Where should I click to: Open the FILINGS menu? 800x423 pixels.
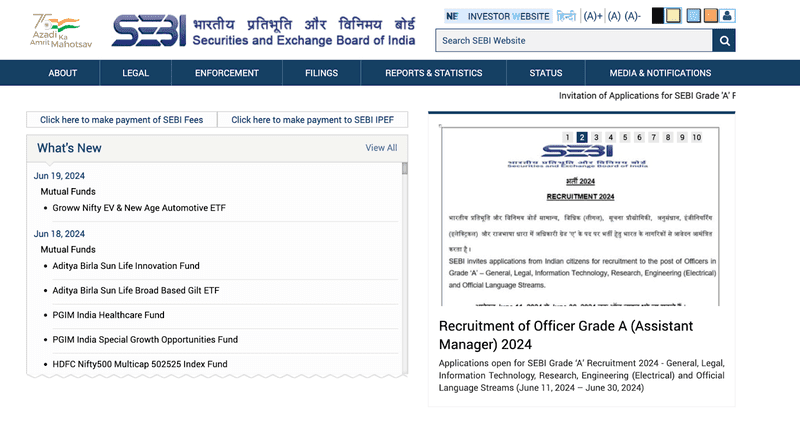pyautogui.click(x=321, y=73)
